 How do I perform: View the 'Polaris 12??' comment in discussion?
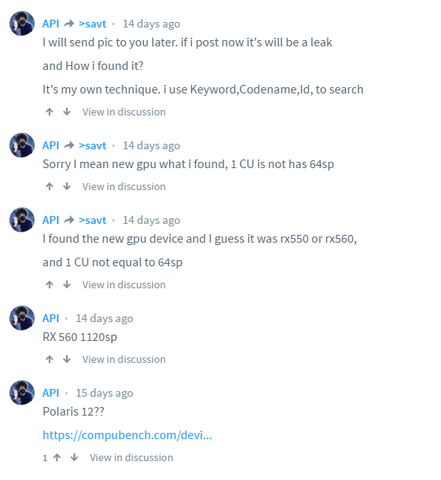click(131, 458)
